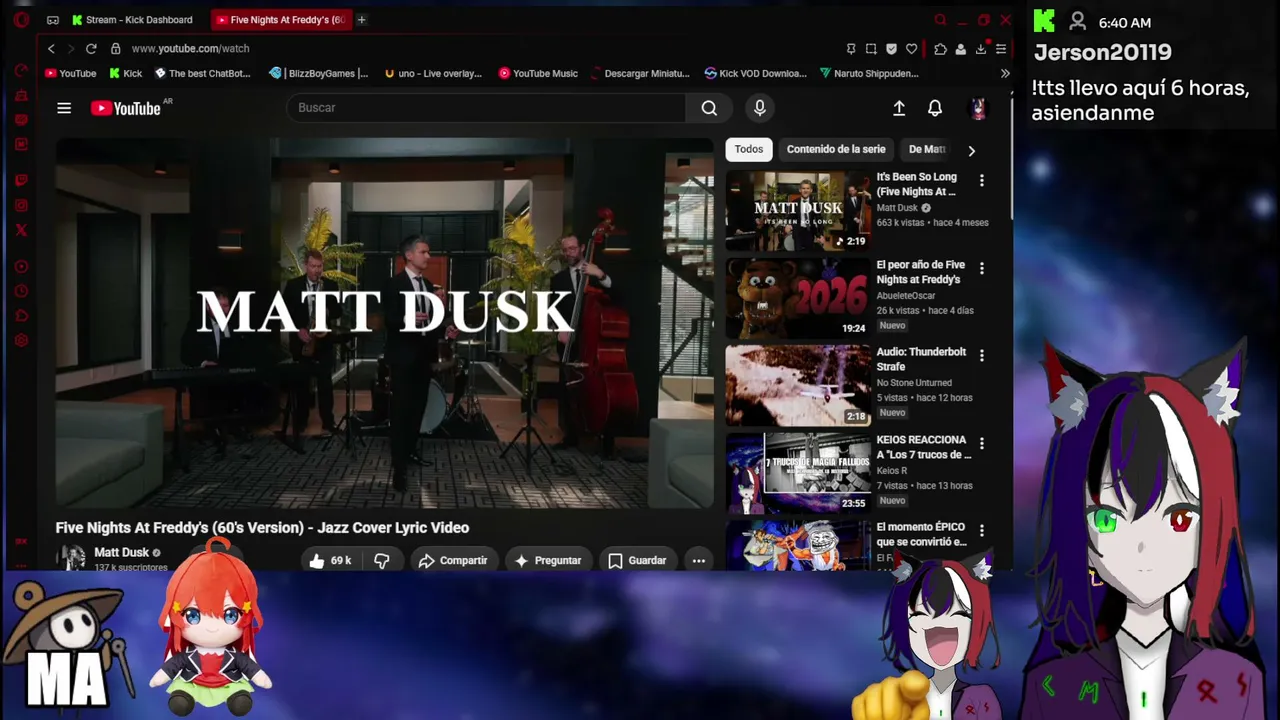Show more filter chips with right arrow

click(971, 150)
